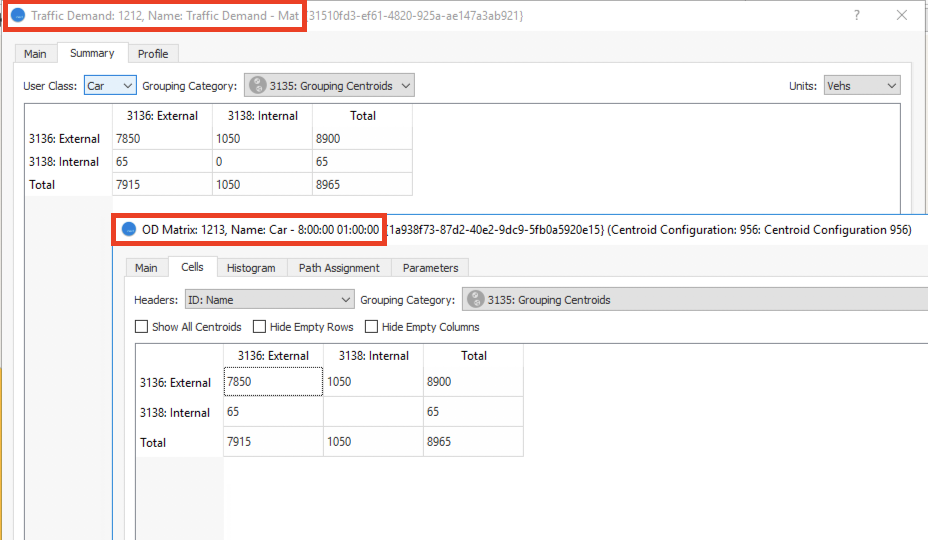
Task: Click the OD Matrix window title icon
Action: pos(128,230)
